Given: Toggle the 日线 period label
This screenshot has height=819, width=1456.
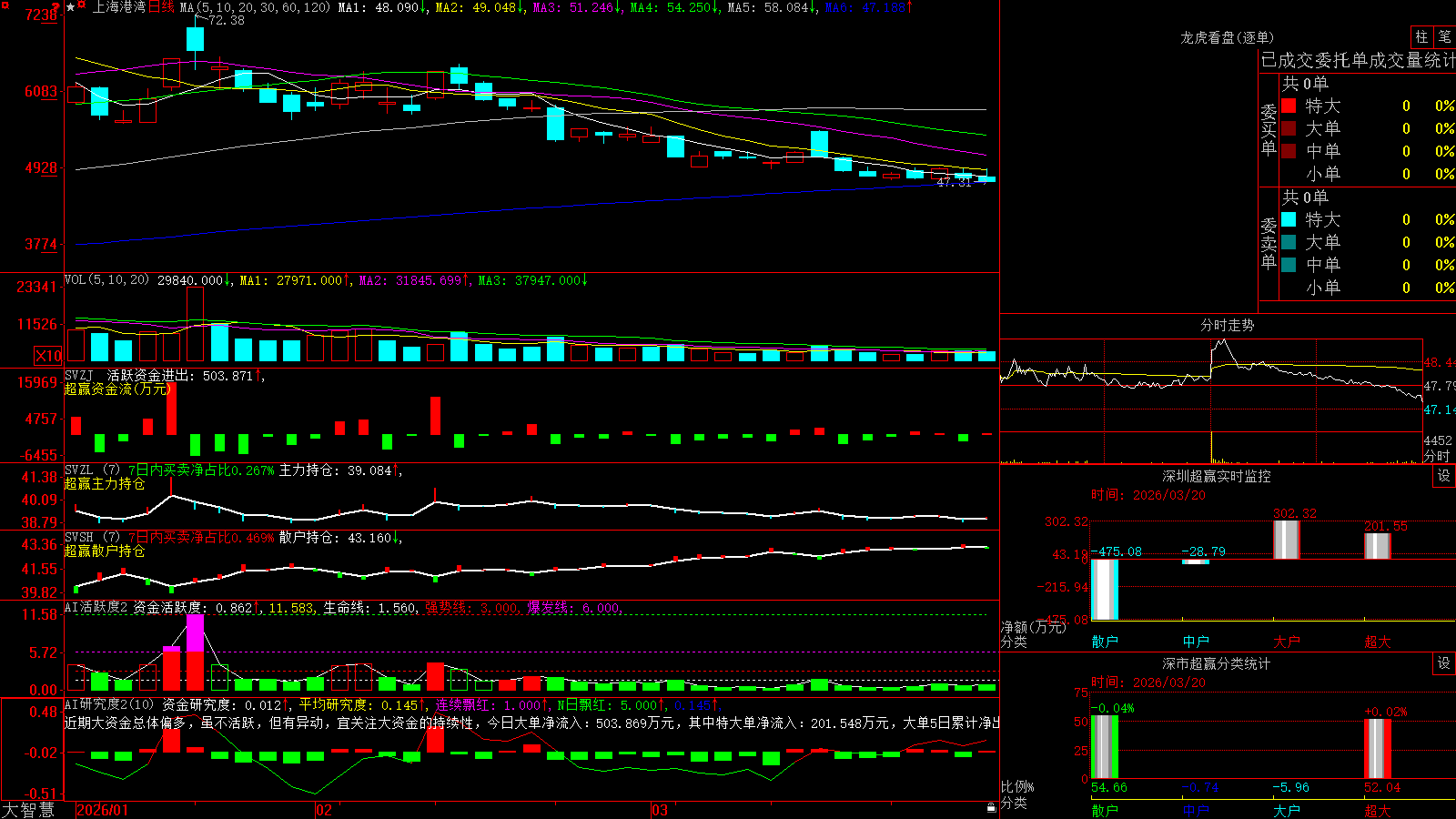Looking at the screenshot, I should pos(161,7).
